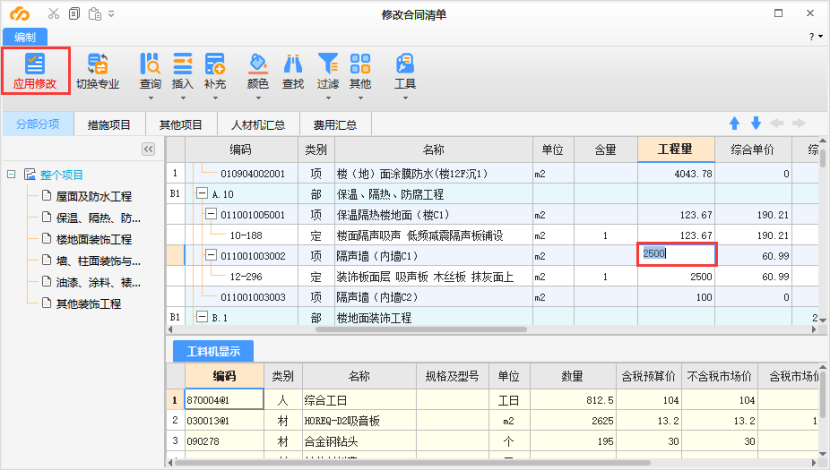The width and height of the screenshot is (830, 471).
Task: Open the 查询 query tool
Action: 150,64
